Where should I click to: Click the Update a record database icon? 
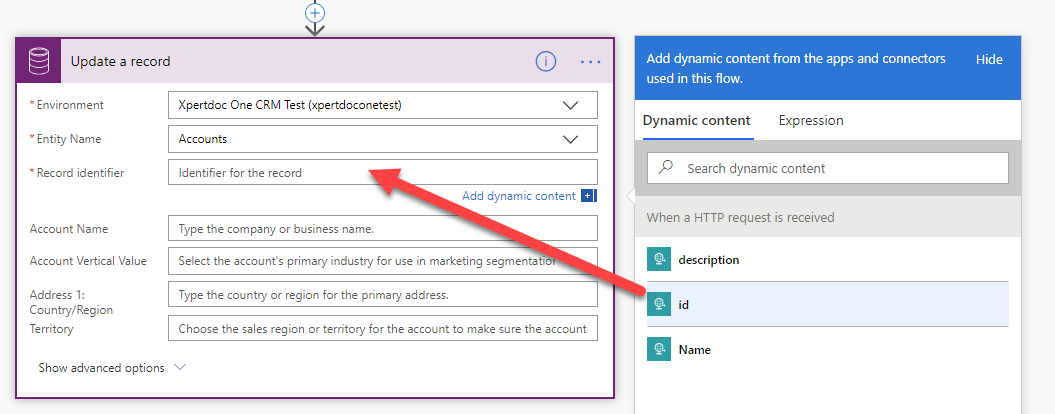click(x=39, y=61)
